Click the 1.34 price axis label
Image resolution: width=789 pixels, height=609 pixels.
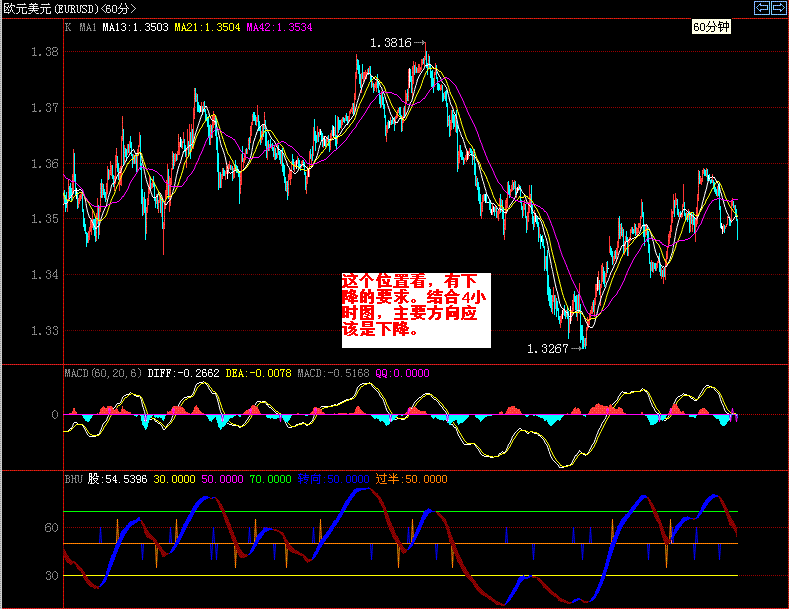pyautogui.click(x=44, y=274)
